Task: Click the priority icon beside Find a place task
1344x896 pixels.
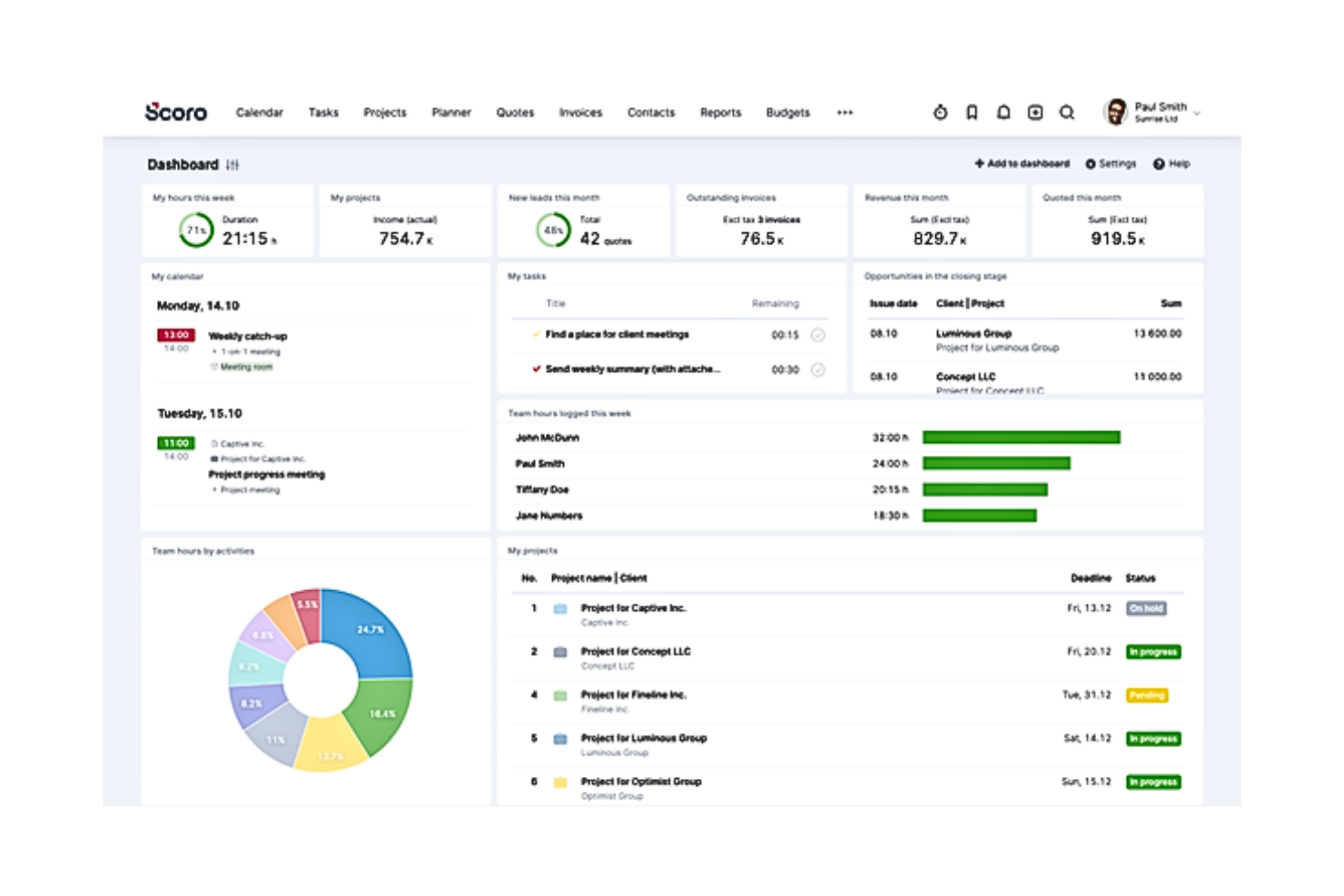Action: click(x=537, y=334)
